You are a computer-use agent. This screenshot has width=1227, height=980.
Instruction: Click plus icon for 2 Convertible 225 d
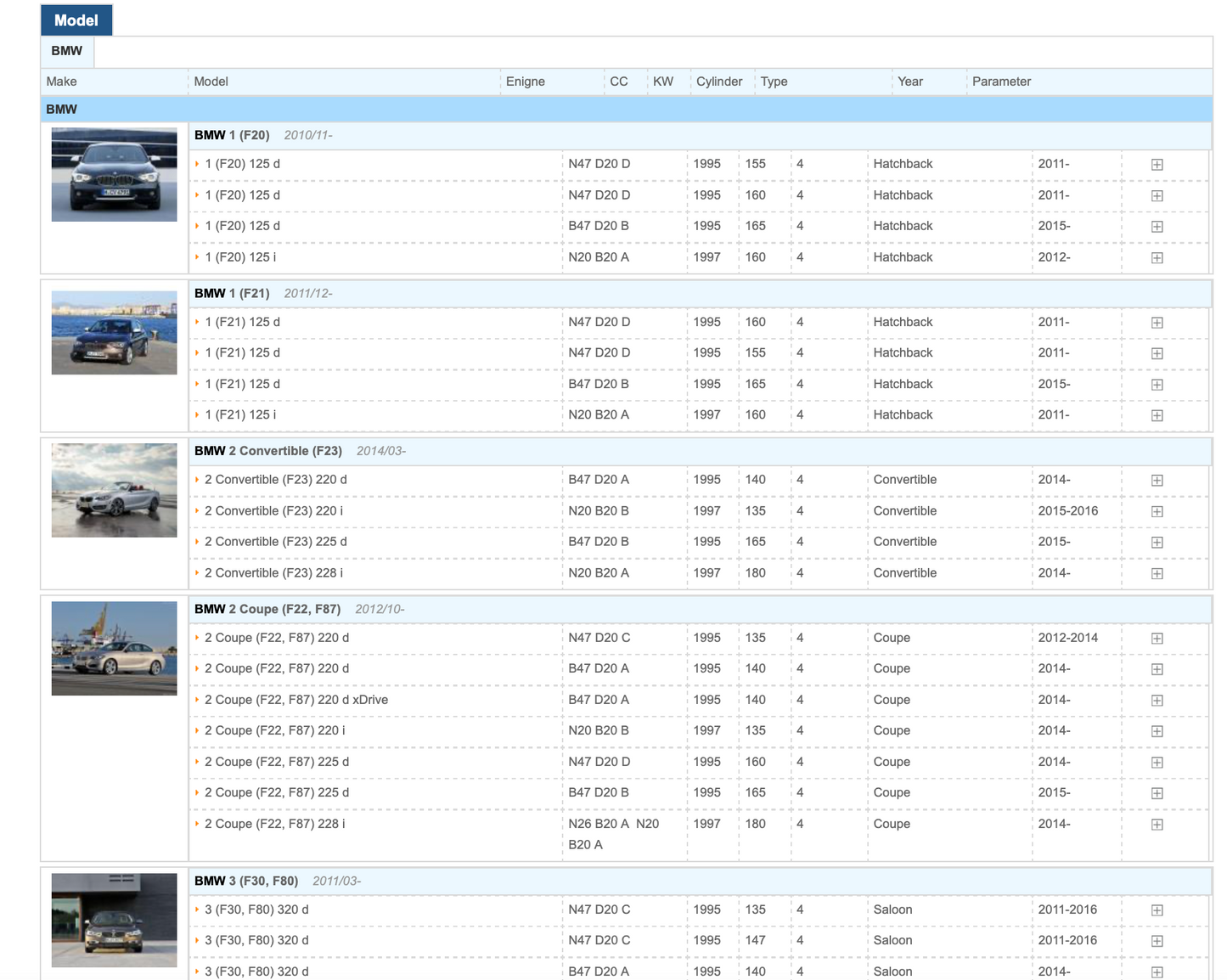click(1157, 543)
